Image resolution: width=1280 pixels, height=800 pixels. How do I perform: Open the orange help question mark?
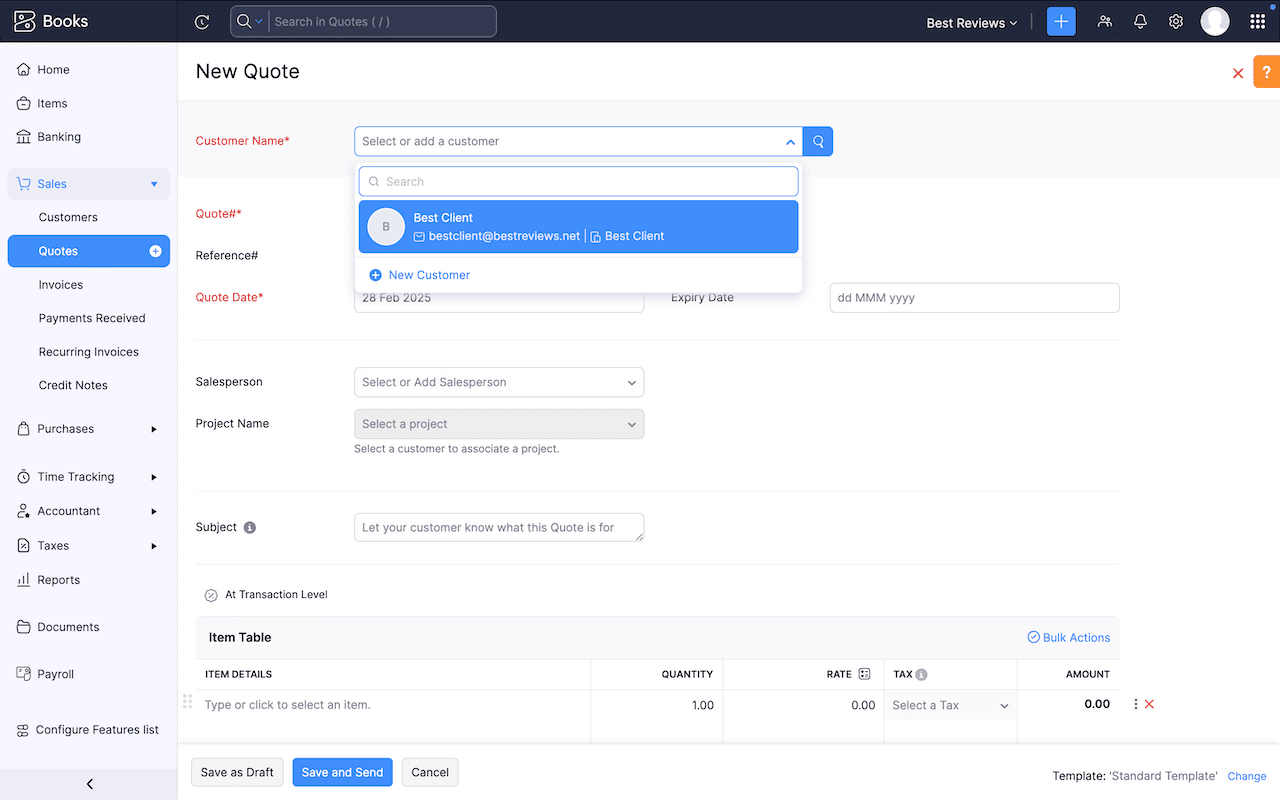click(1266, 72)
